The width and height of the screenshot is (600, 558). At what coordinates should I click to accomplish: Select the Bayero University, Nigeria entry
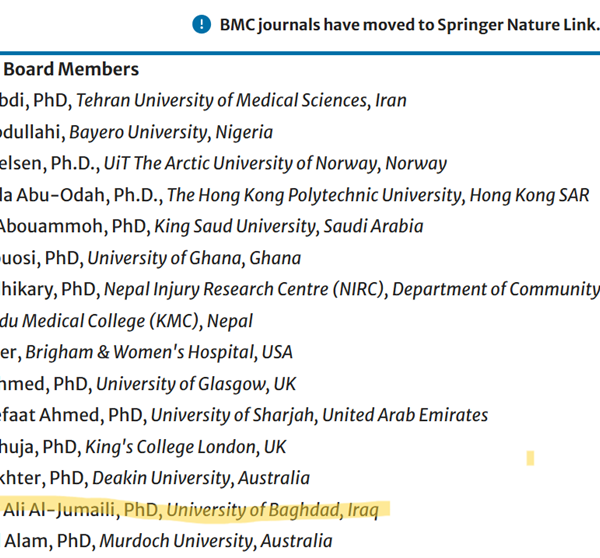pos(170,132)
